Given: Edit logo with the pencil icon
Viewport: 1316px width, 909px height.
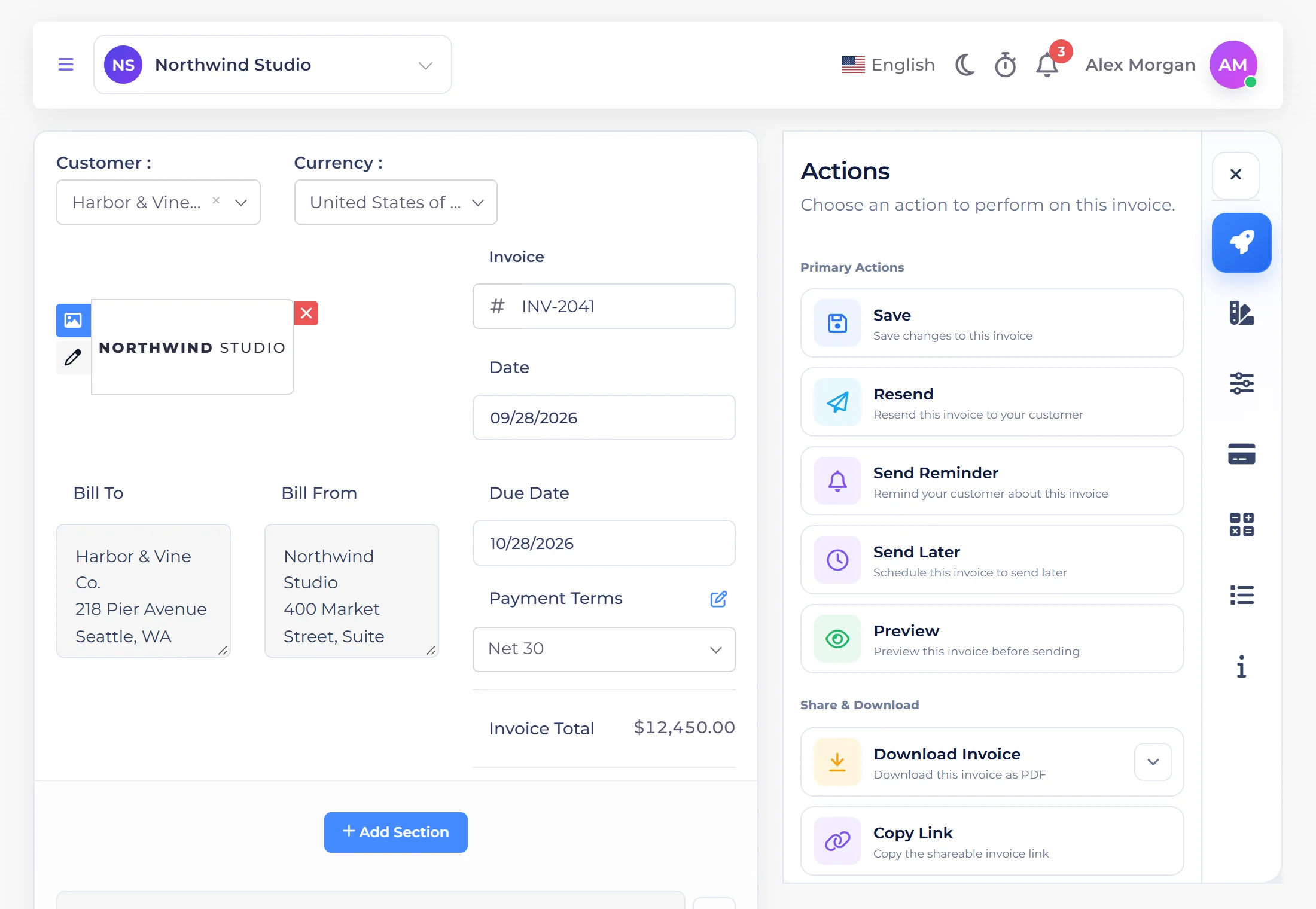Looking at the screenshot, I should (74, 357).
